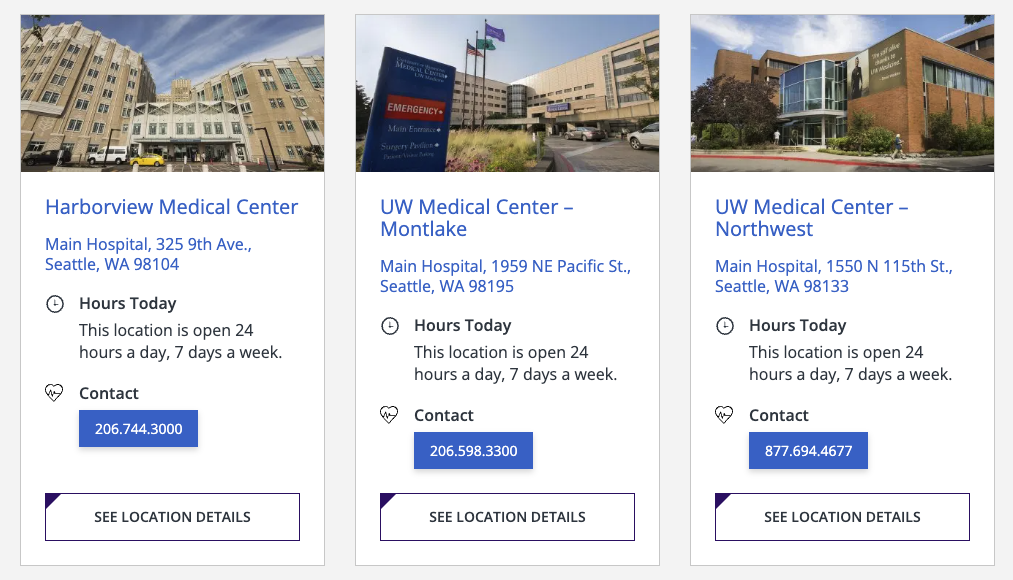See location details for UW Northwest
Viewport: 1013px width, 580px height.
click(x=842, y=517)
